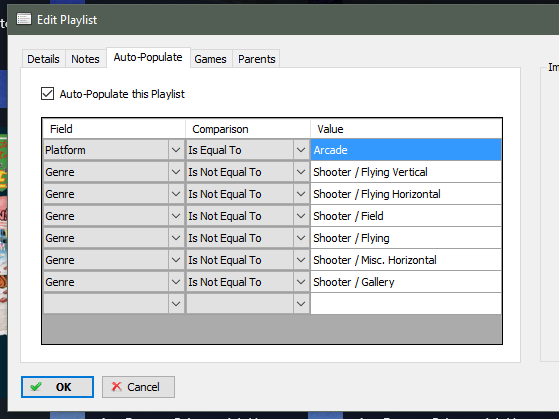Open the Platform field dropdown arrow
This screenshot has width=559, height=419.
(176, 150)
